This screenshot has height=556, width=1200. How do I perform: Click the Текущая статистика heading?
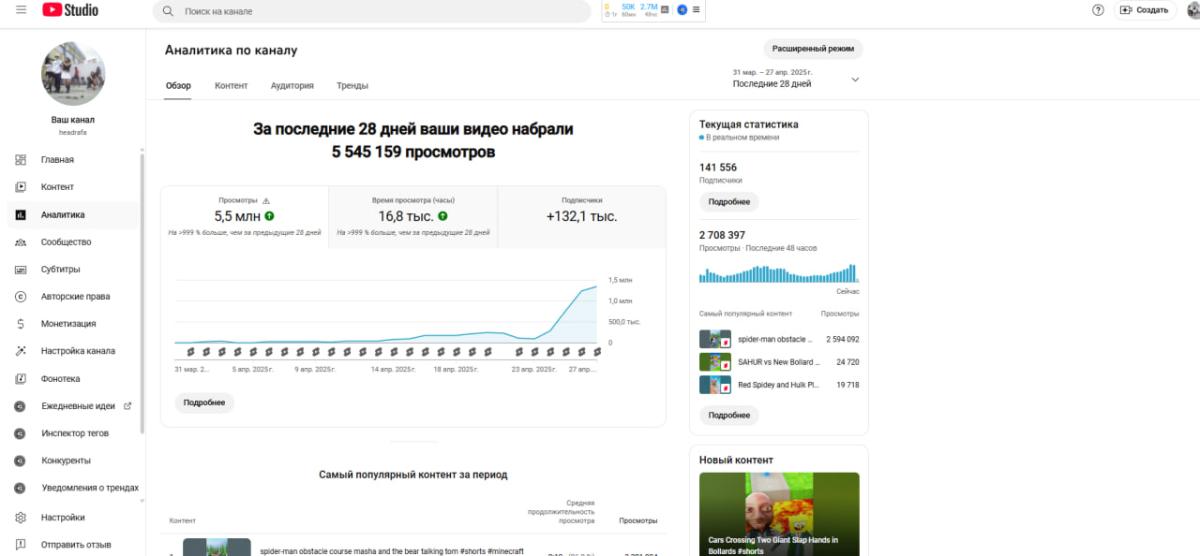[x=748, y=125]
